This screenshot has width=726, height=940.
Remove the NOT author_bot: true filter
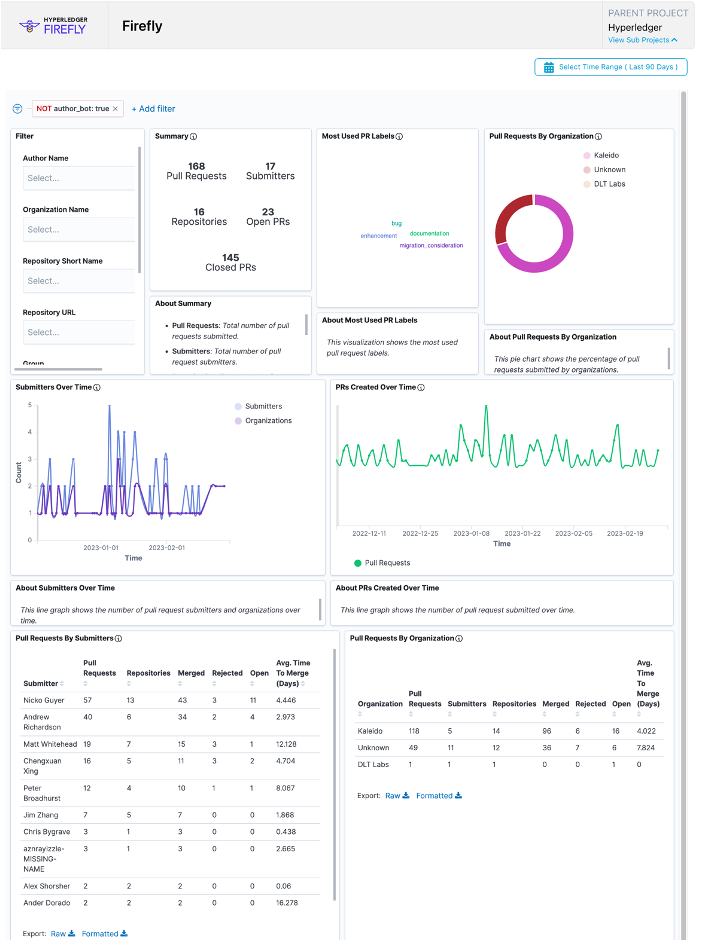(115, 109)
